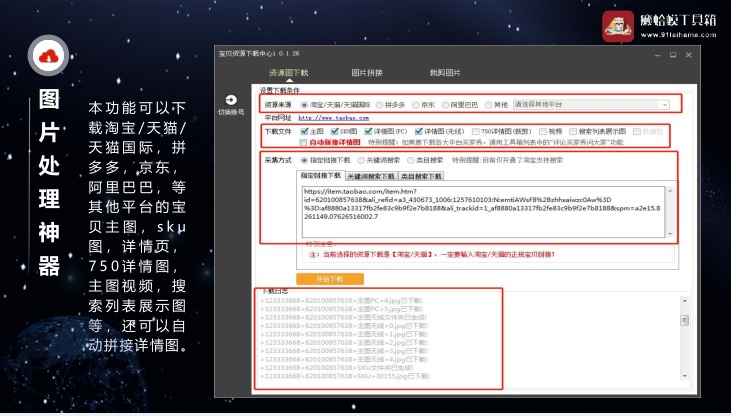Click log line 主图PC>5.jpg已下载

(341, 309)
